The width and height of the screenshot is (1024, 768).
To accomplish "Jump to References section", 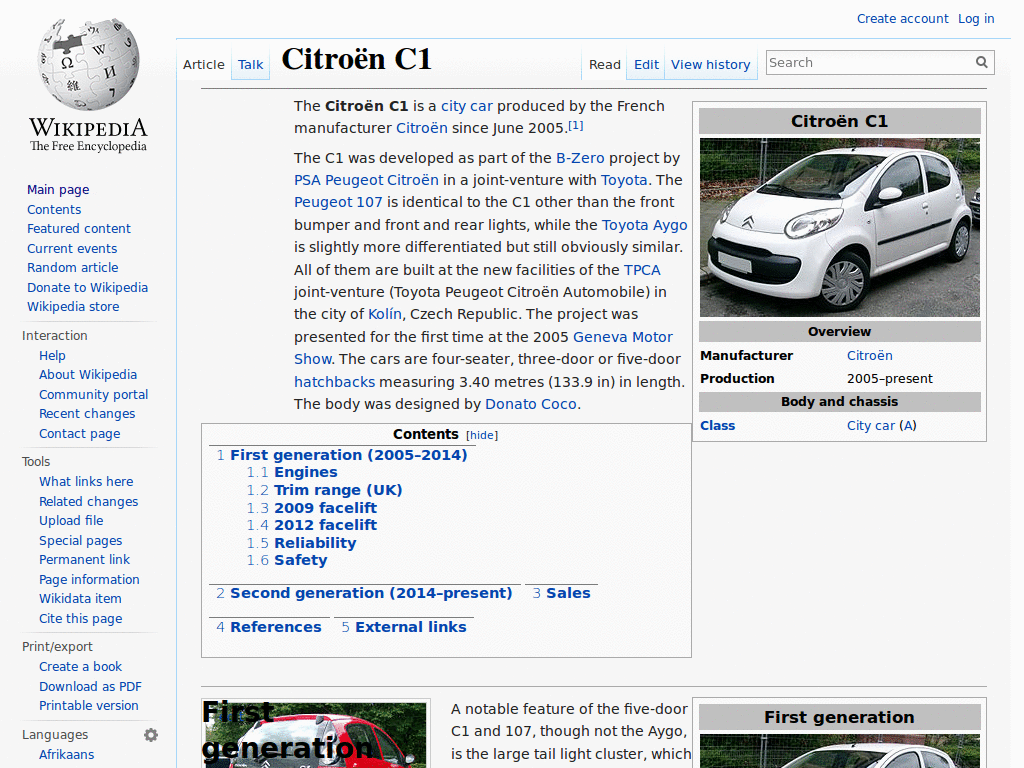I will pos(276,627).
